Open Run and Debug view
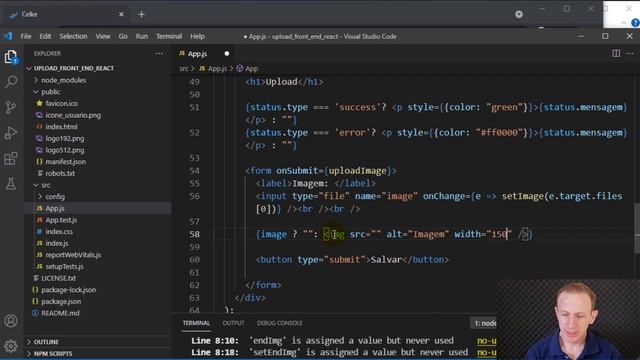 [x=11, y=133]
